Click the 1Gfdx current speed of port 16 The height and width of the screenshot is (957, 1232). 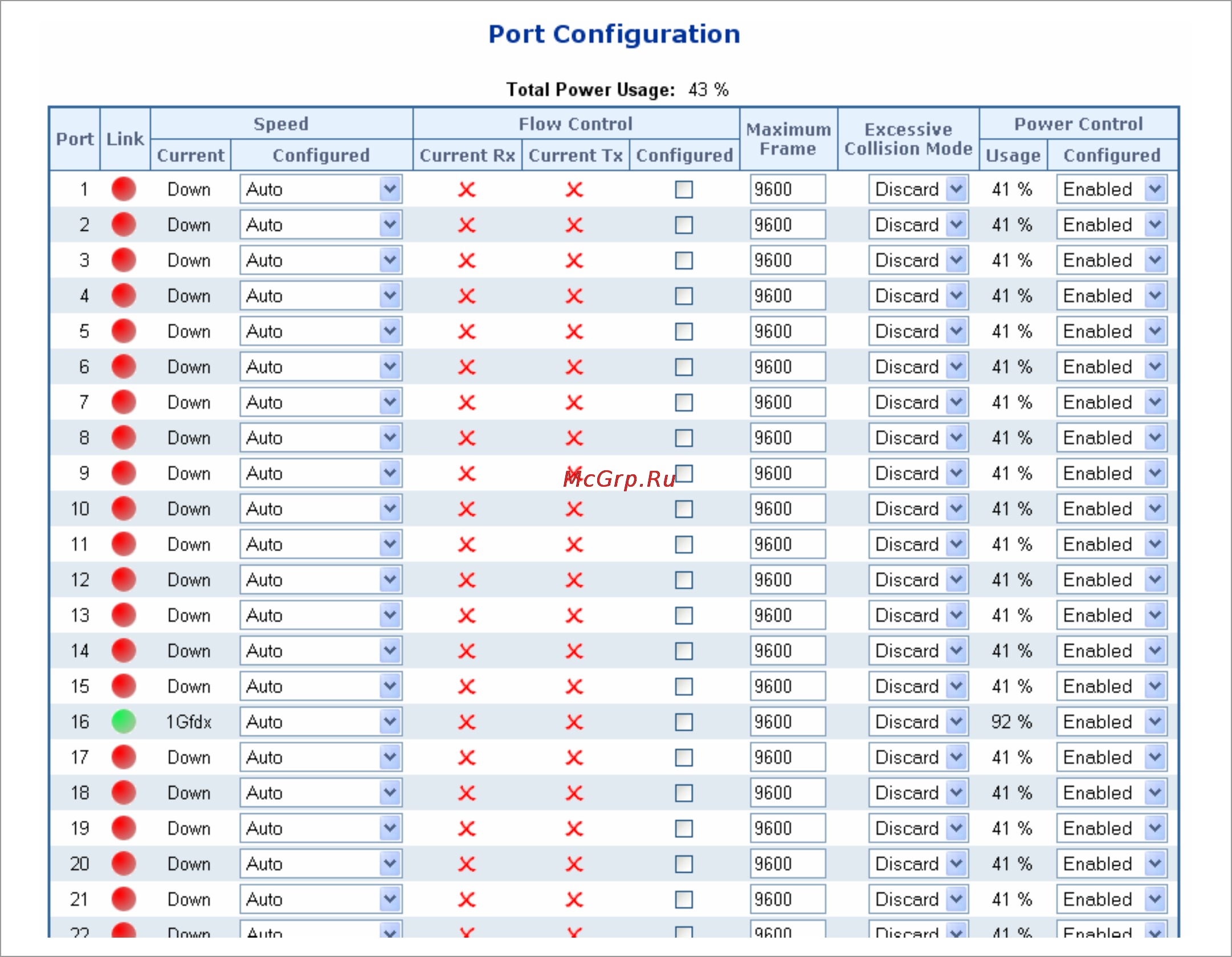(189, 722)
